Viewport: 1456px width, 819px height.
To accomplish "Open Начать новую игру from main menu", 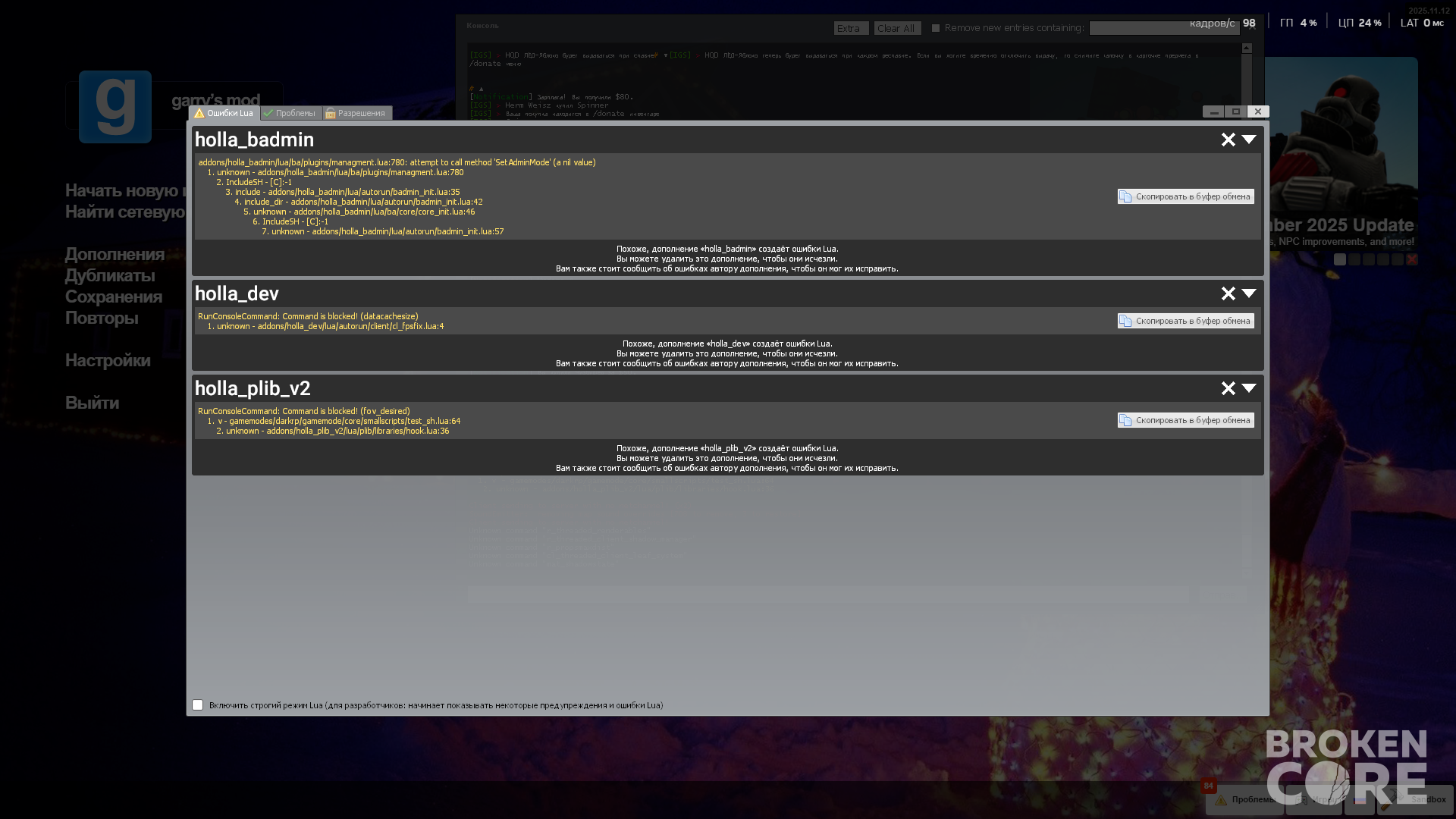I will pyautogui.click(x=125, y=191).
